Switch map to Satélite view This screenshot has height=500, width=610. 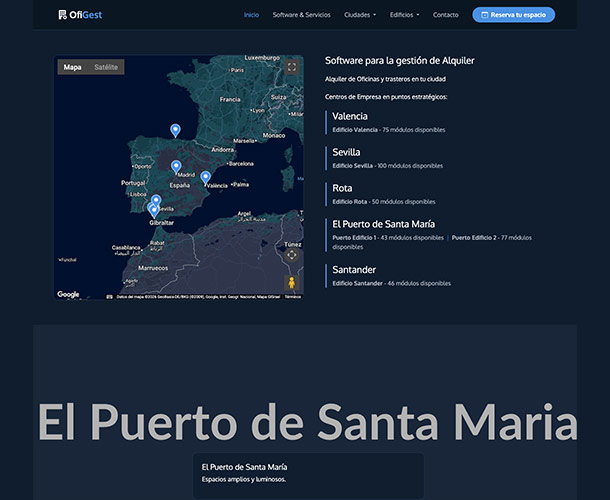point(106,67)
